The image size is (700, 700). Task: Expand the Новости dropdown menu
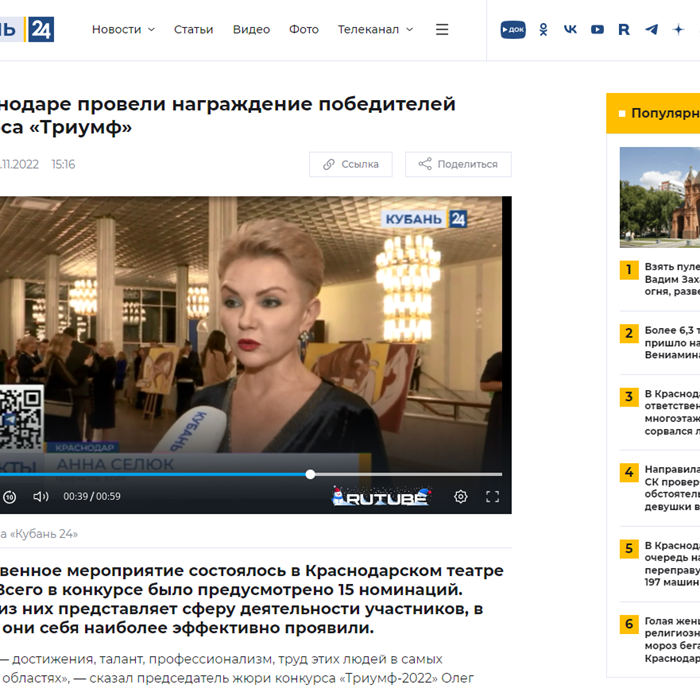(x=123, y=29)
